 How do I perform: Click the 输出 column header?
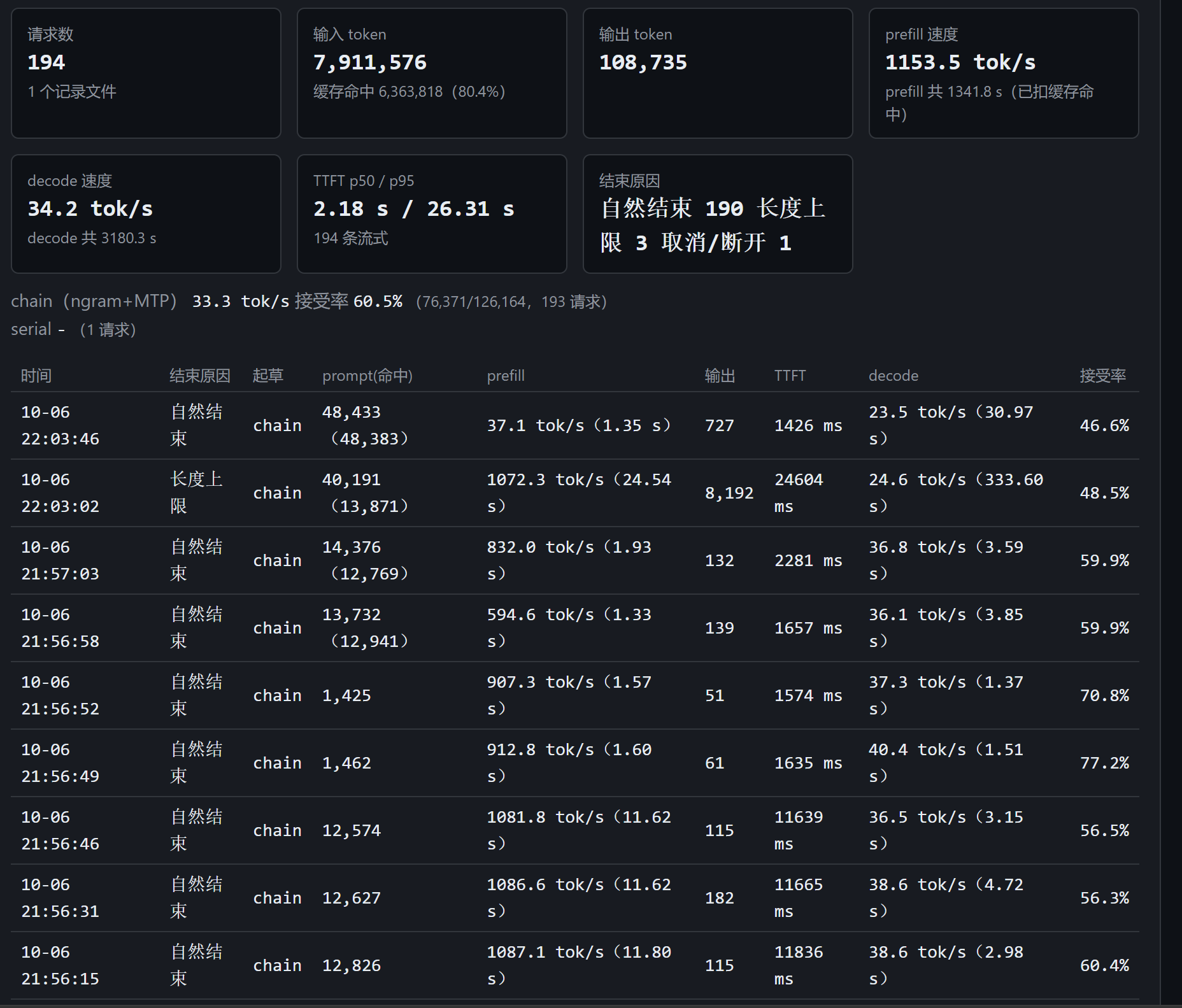(720, 376)
